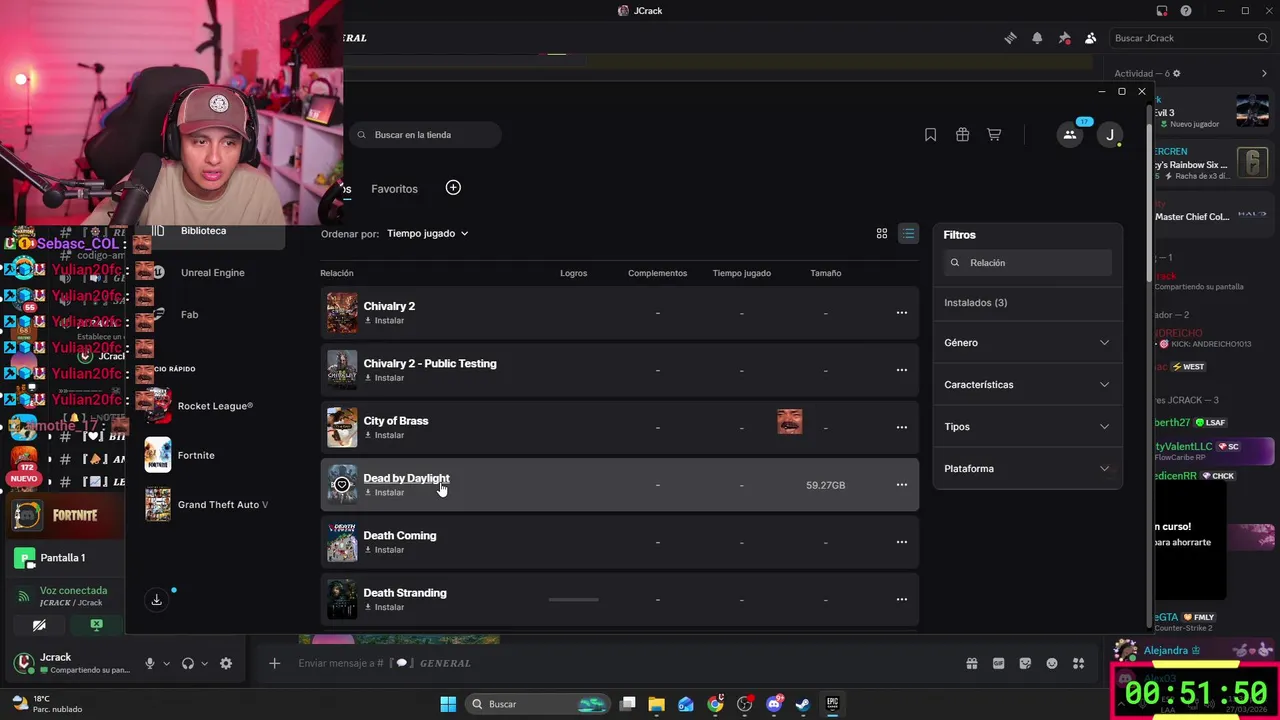This screenshot has height=720, width=1280.
Task: Open more options for Chivalry 2 - Public Testing
Action: point(902,370)
